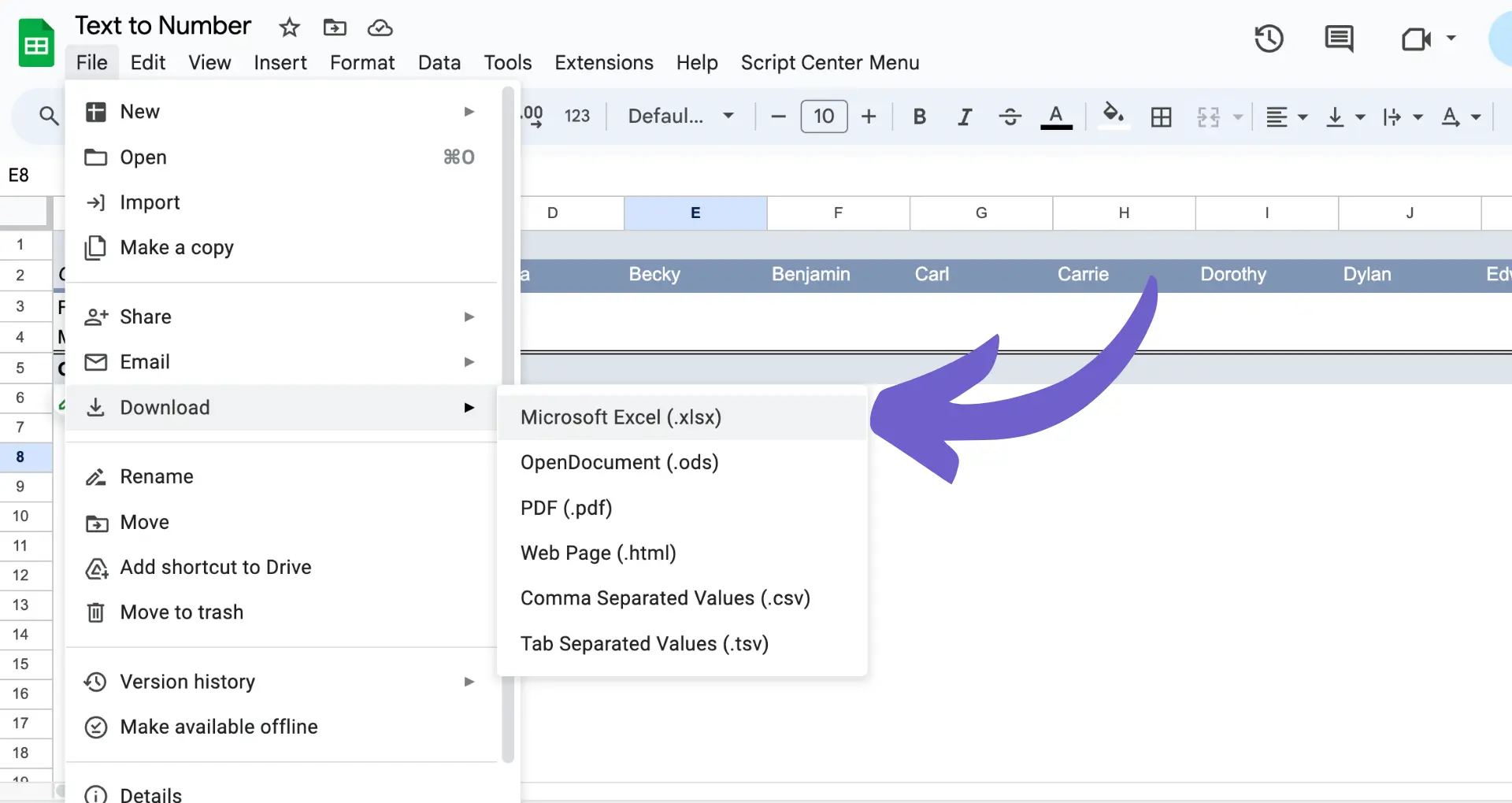Select column F header
This screenshot has height=803, width=1512.
coord(838,213)
